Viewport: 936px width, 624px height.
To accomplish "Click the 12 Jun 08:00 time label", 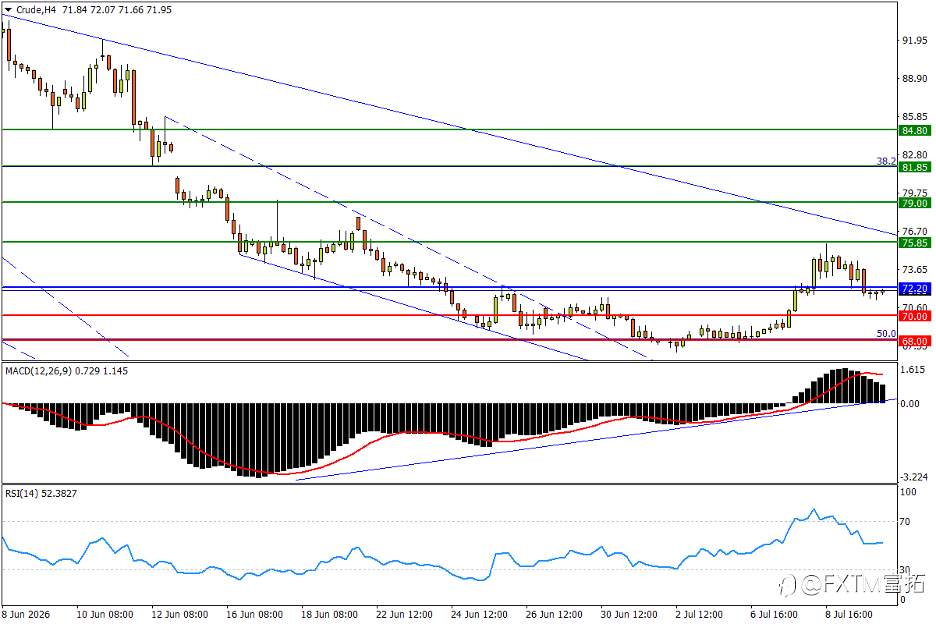I will click(x=180, y=614).
